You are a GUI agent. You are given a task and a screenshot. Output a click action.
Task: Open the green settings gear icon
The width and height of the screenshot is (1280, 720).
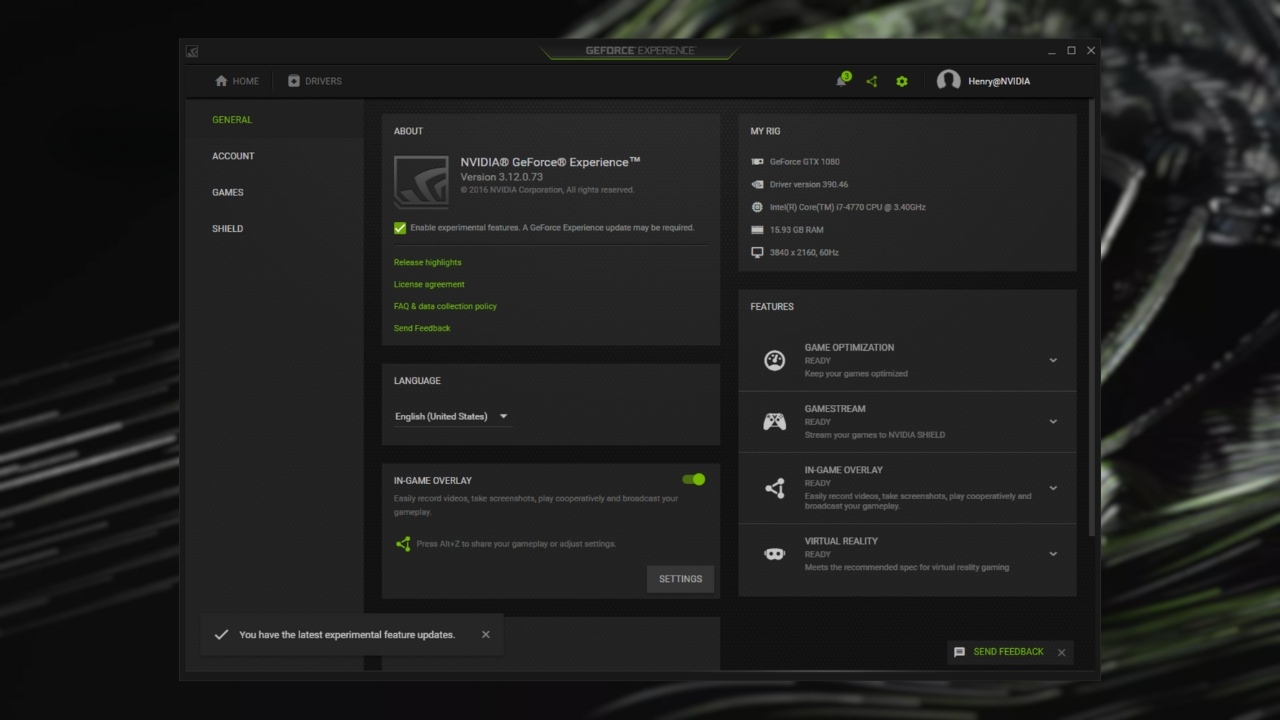tap(902, 81)
